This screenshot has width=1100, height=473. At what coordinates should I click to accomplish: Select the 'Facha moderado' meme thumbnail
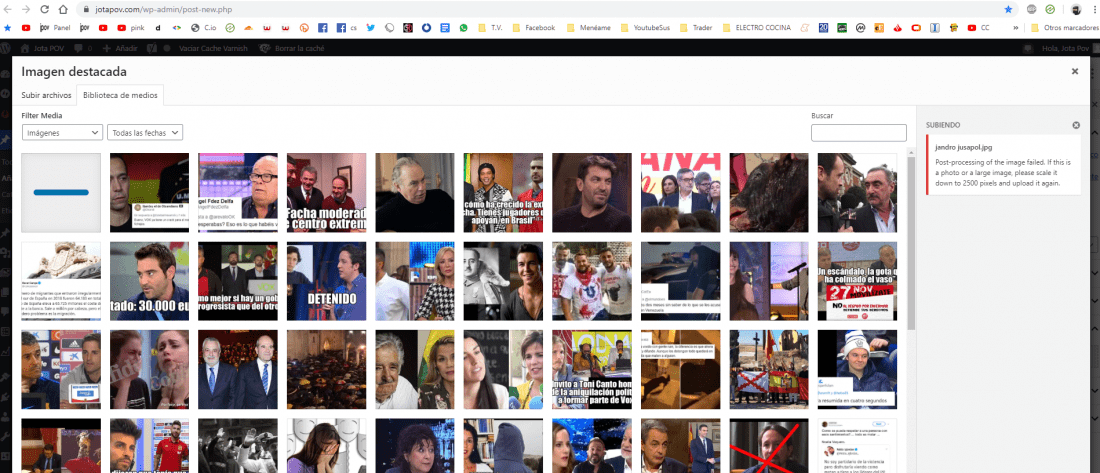pos(326,192)
